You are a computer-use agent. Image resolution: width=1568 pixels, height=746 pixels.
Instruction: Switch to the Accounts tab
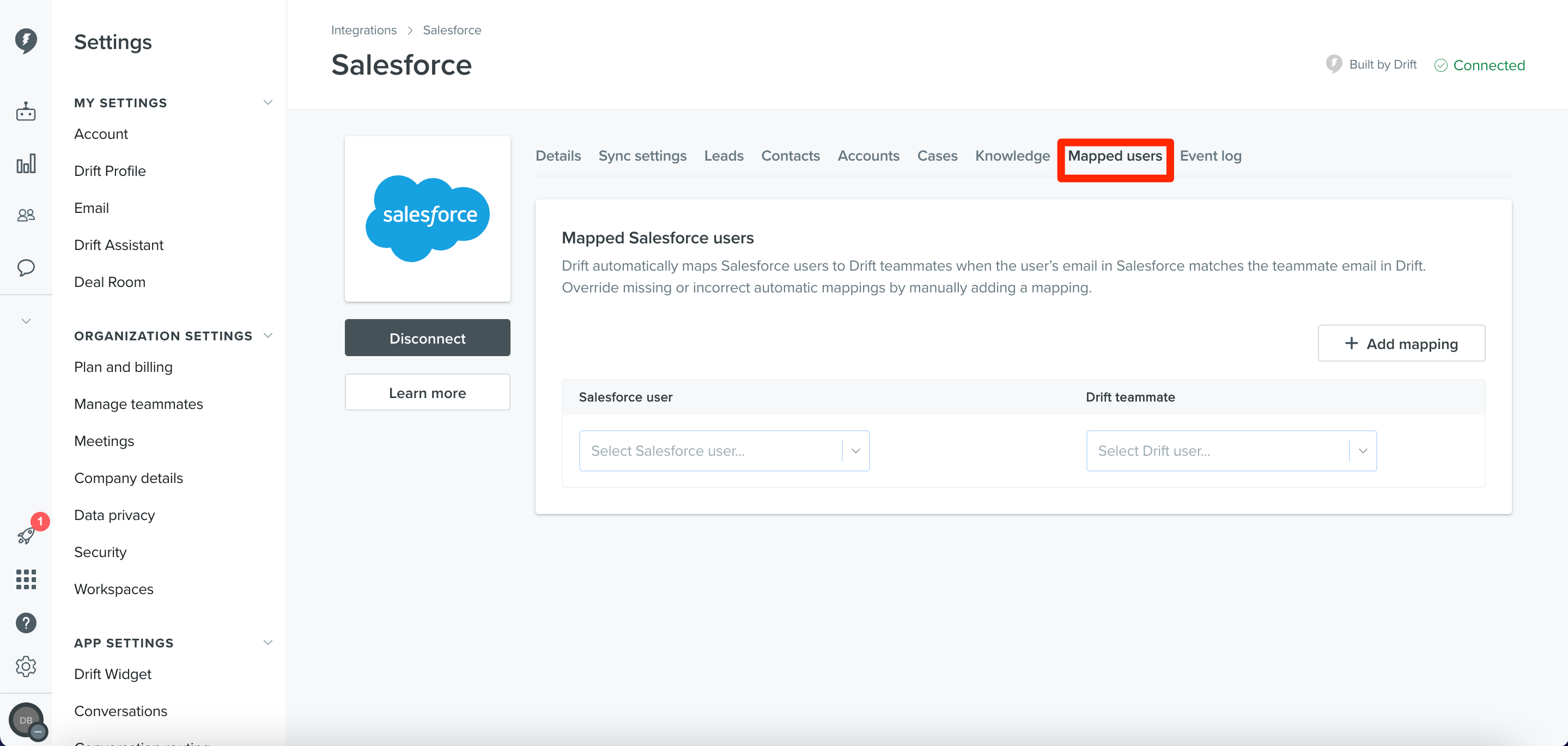pyautogui.click(x=868, y=156)
